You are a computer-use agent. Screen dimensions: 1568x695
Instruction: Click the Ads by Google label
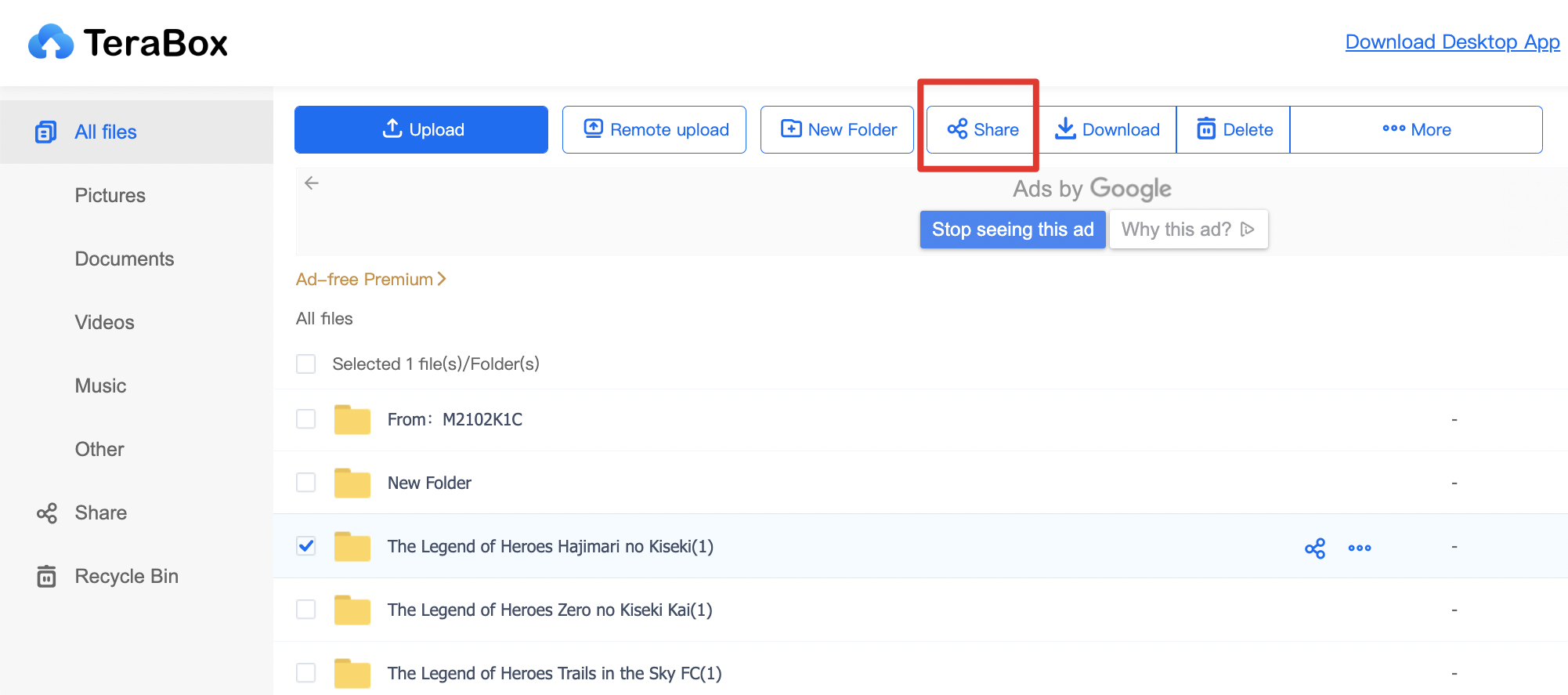coord(1092,188)
